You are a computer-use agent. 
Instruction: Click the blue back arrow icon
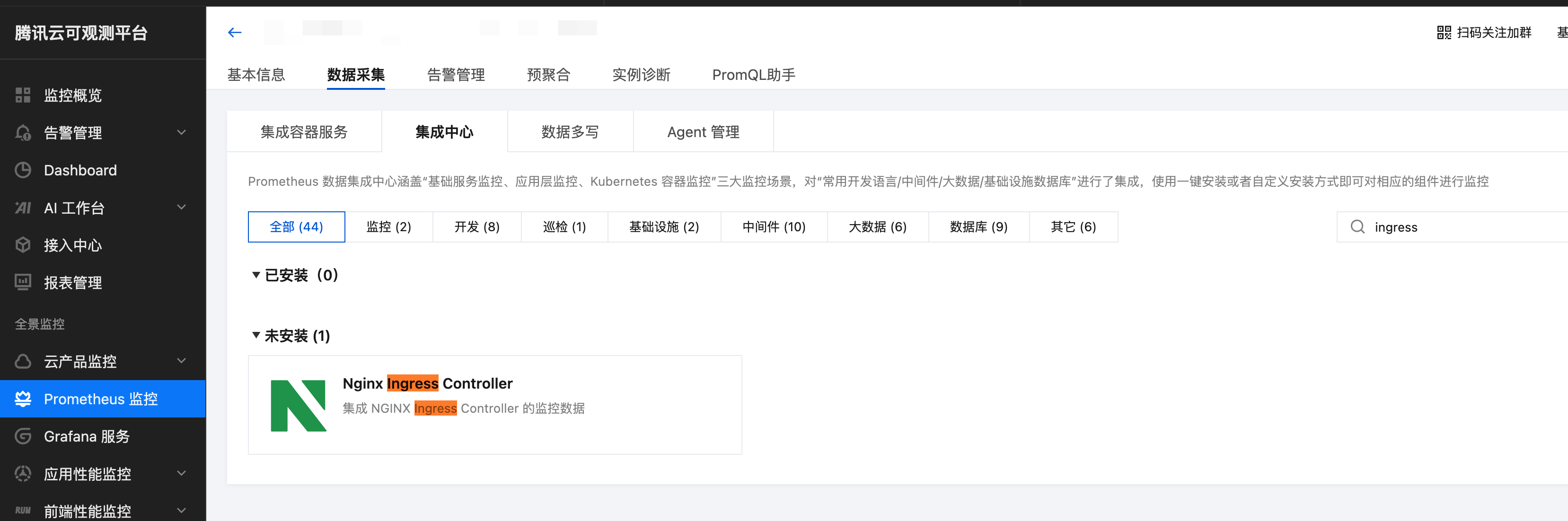[234, 33]
